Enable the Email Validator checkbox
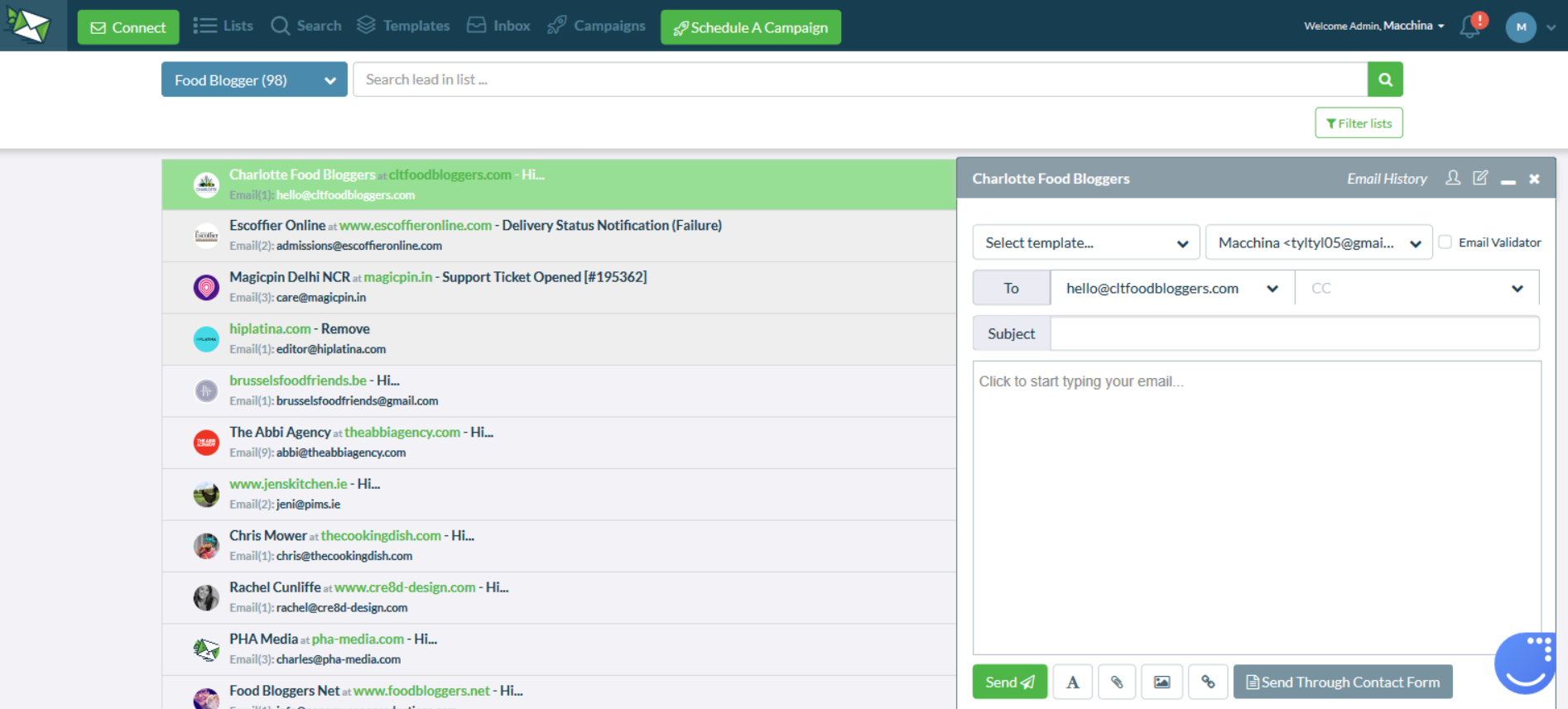The height and width of the screenshot is (709, 1568). point(1445,242)
